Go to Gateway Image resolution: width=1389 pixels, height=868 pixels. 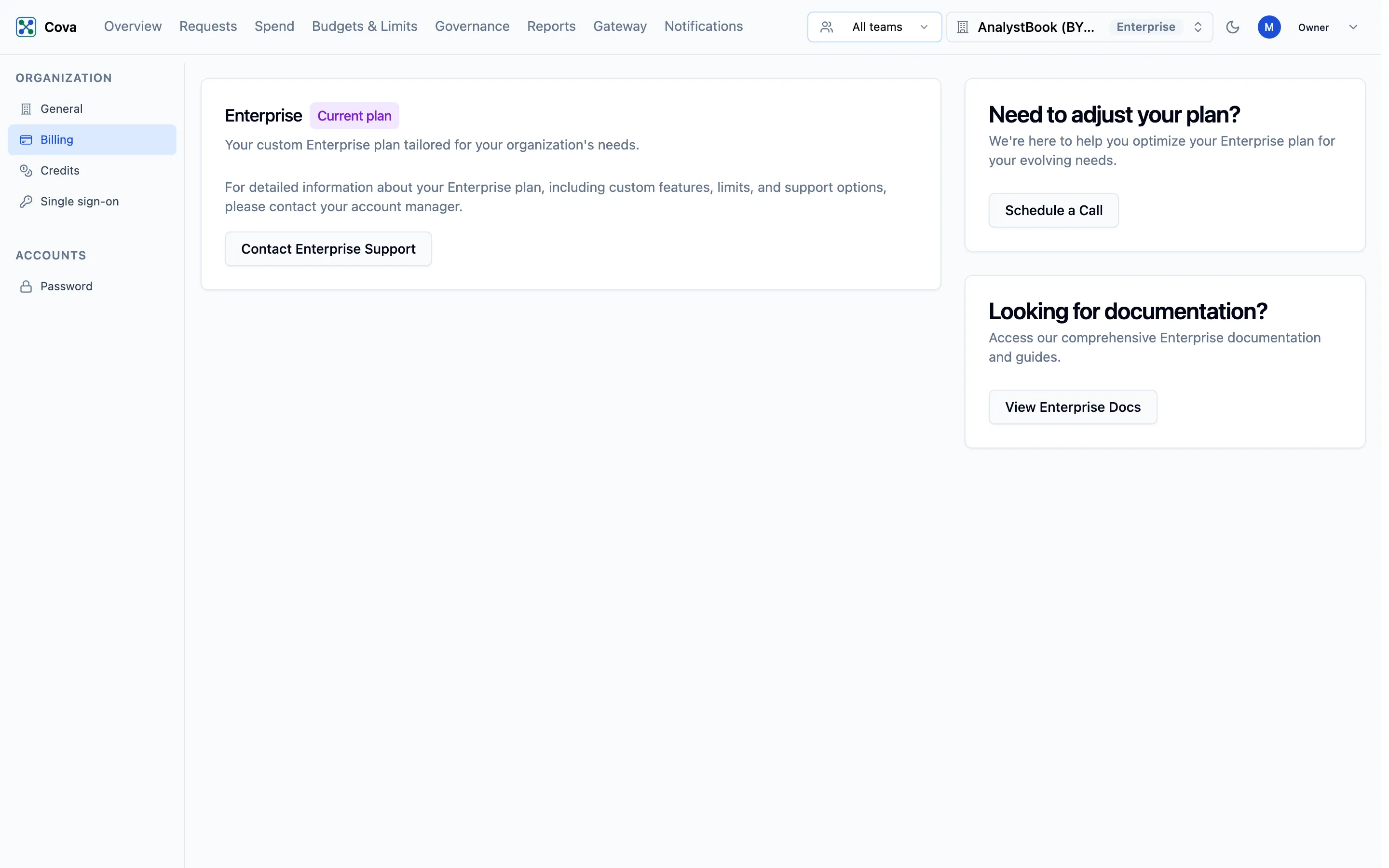[620, 27]
